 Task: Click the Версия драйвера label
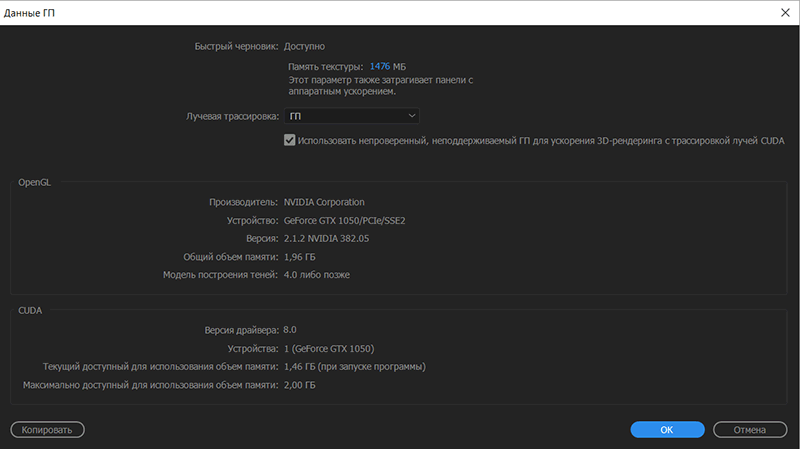click(x=241, y=330)
